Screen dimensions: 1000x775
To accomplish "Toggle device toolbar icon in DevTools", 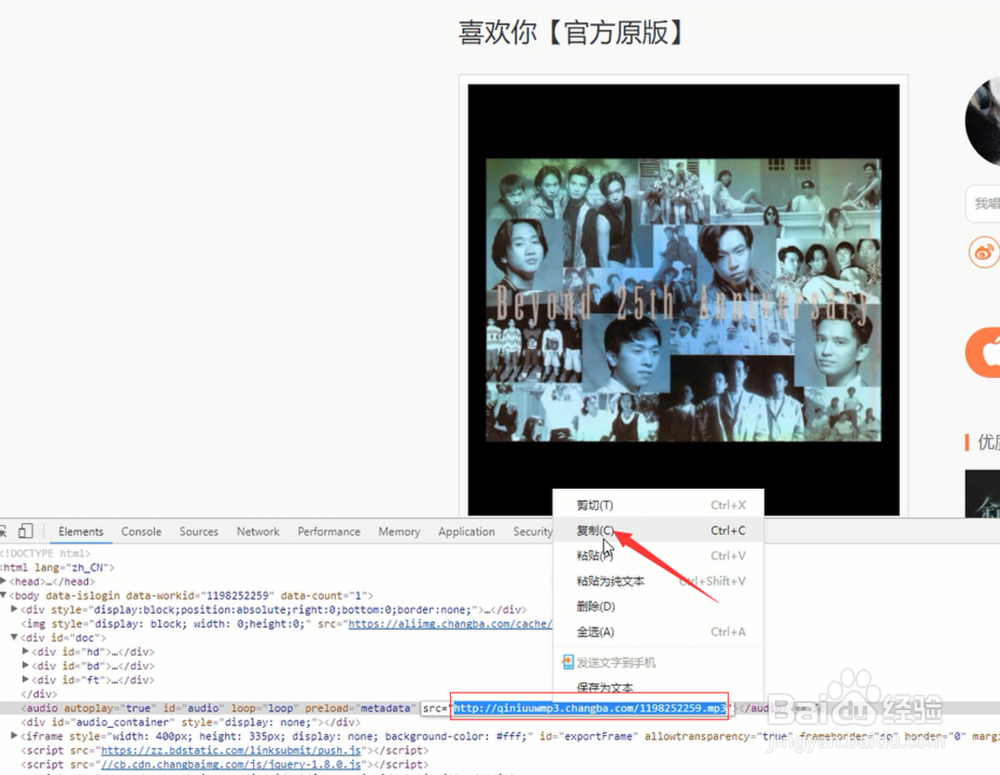I will (x=26, y=531).
